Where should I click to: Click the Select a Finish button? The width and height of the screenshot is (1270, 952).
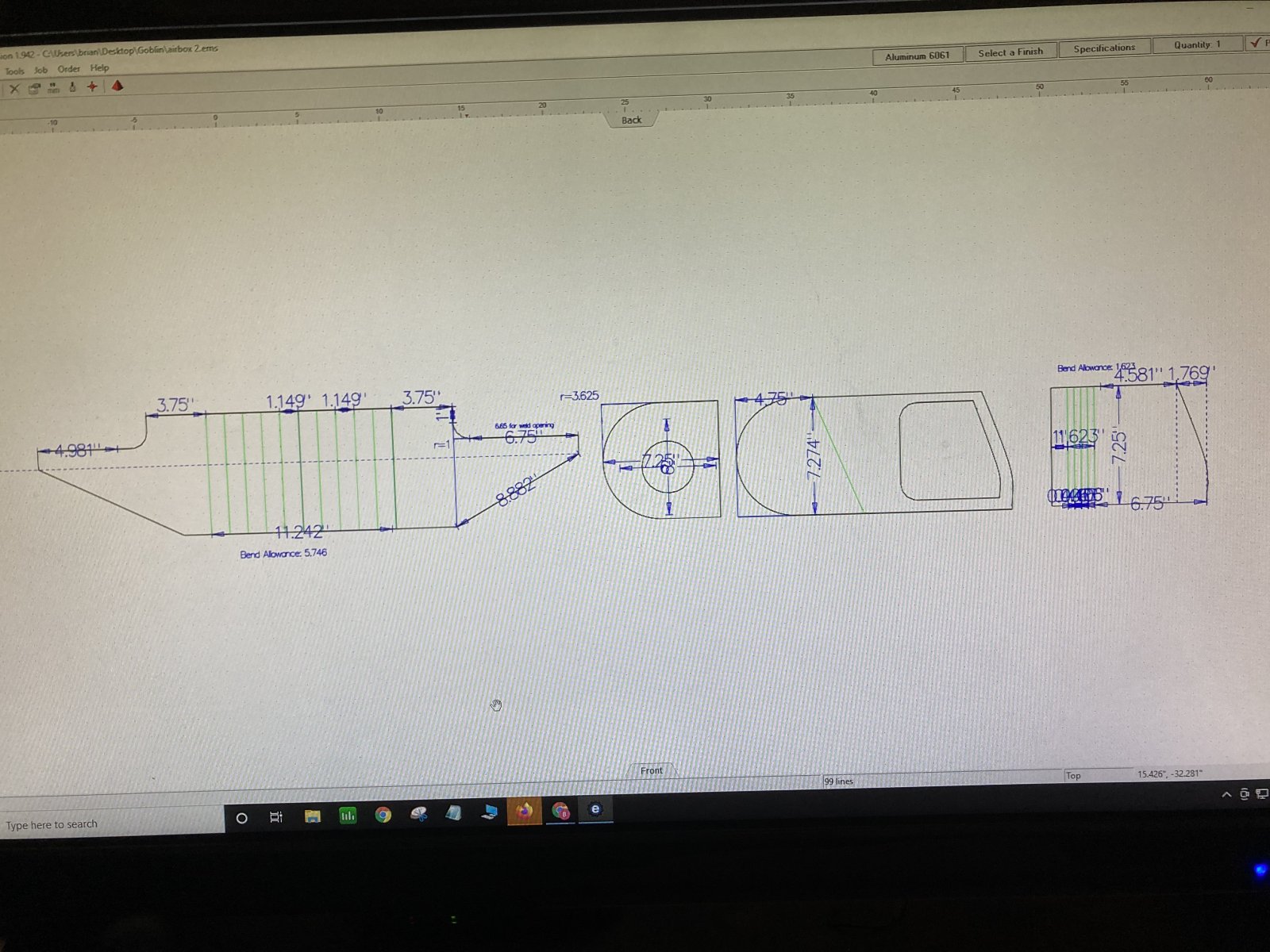(x=1010, y=52)
